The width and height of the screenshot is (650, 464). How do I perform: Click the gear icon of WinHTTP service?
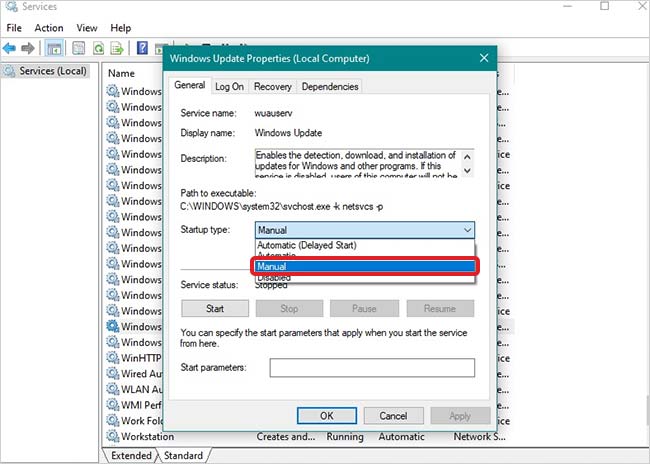(x=113, y=357)
